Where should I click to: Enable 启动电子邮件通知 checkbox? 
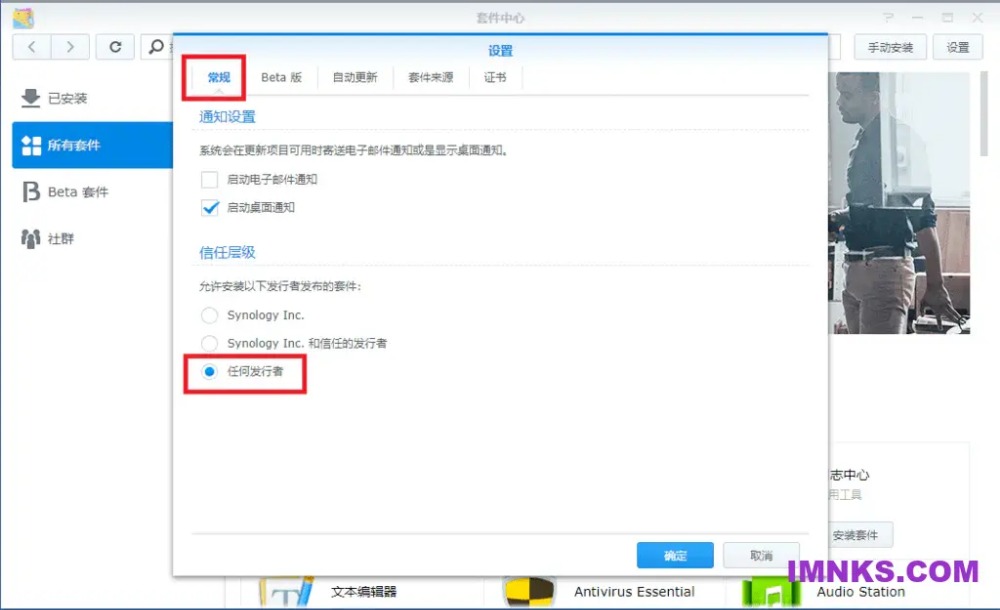pyautogui.click(x=209, y=180)
